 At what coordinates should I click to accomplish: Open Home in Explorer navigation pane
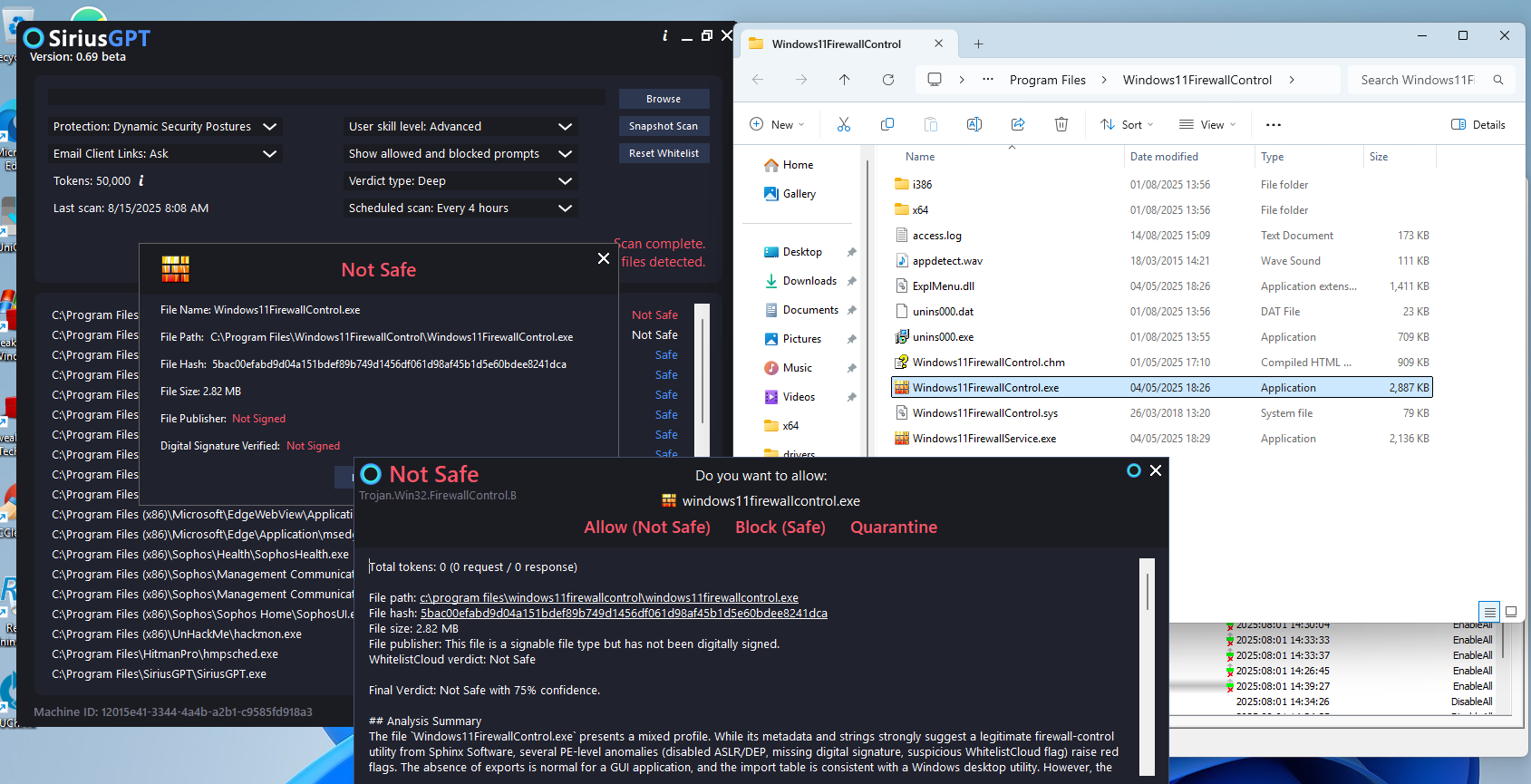click(789, 165)
